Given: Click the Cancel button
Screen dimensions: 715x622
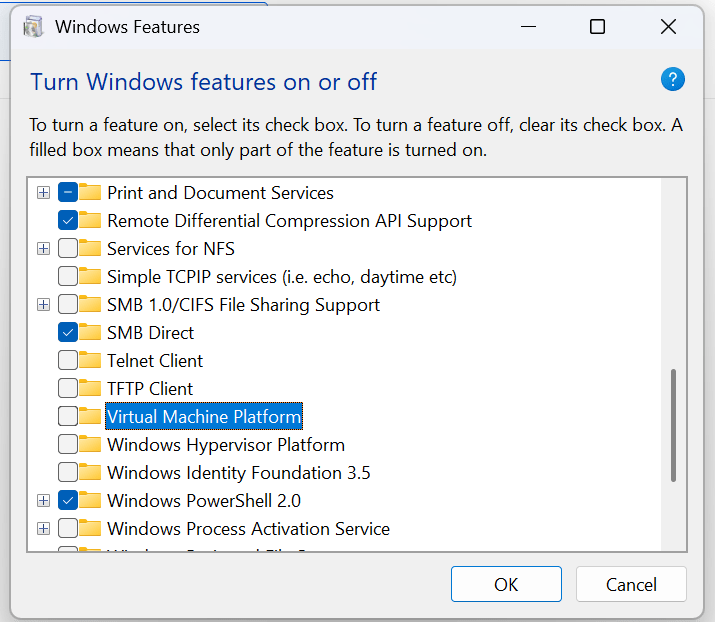Looking at the screenshot, I should click(x=631, y=584).
